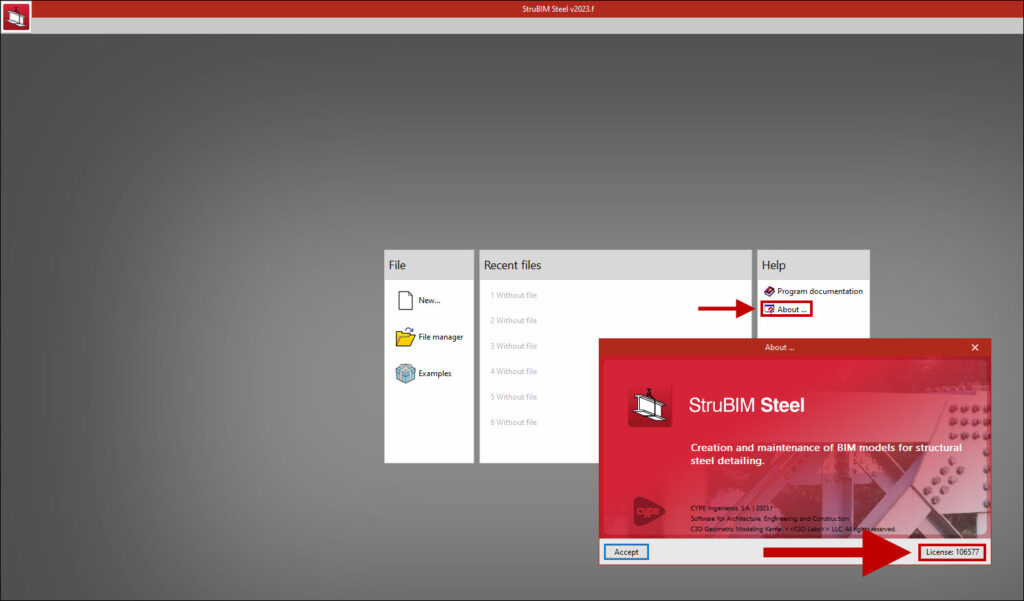Click the Help panel header
Screen dimensions: 1024x601
pyautogui.click(x=813, y=265)
